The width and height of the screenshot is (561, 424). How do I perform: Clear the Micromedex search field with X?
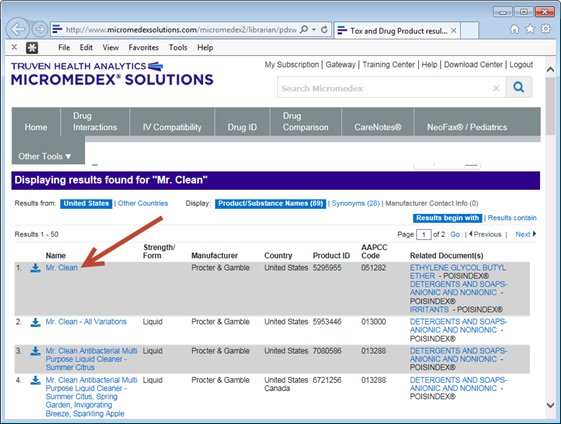[496, 88]
